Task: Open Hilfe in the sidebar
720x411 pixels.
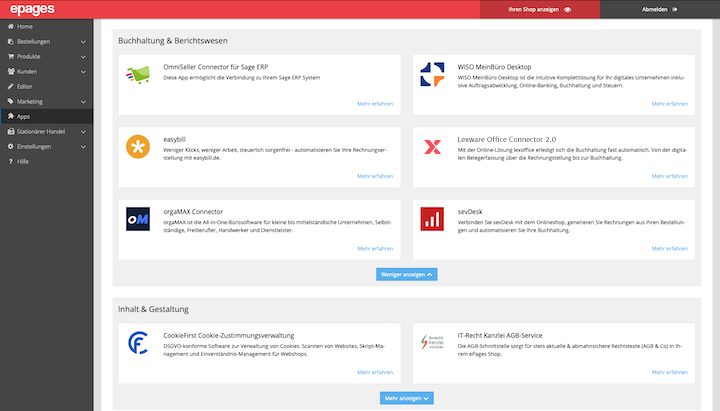Action: click(22, 161)
